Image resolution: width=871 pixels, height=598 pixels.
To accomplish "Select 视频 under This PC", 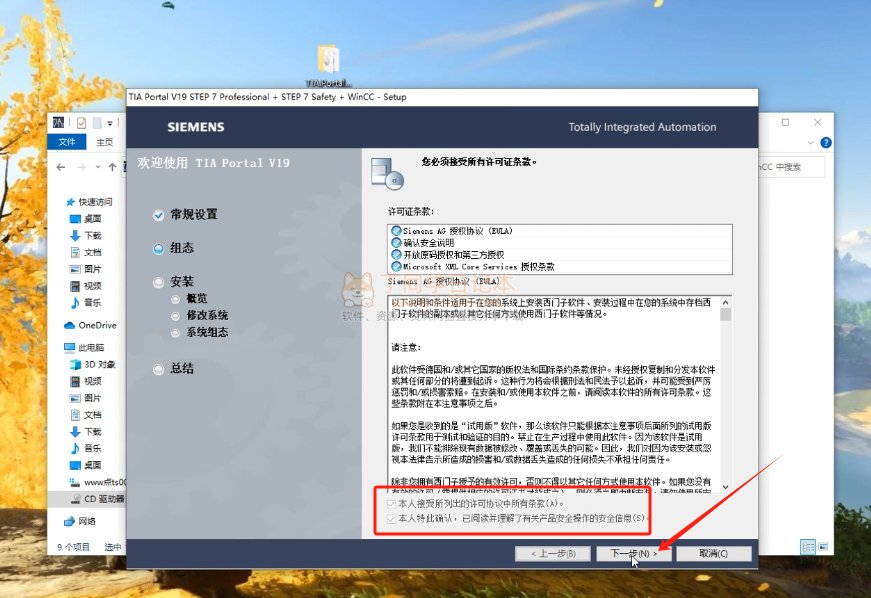I will click(86, 381).
